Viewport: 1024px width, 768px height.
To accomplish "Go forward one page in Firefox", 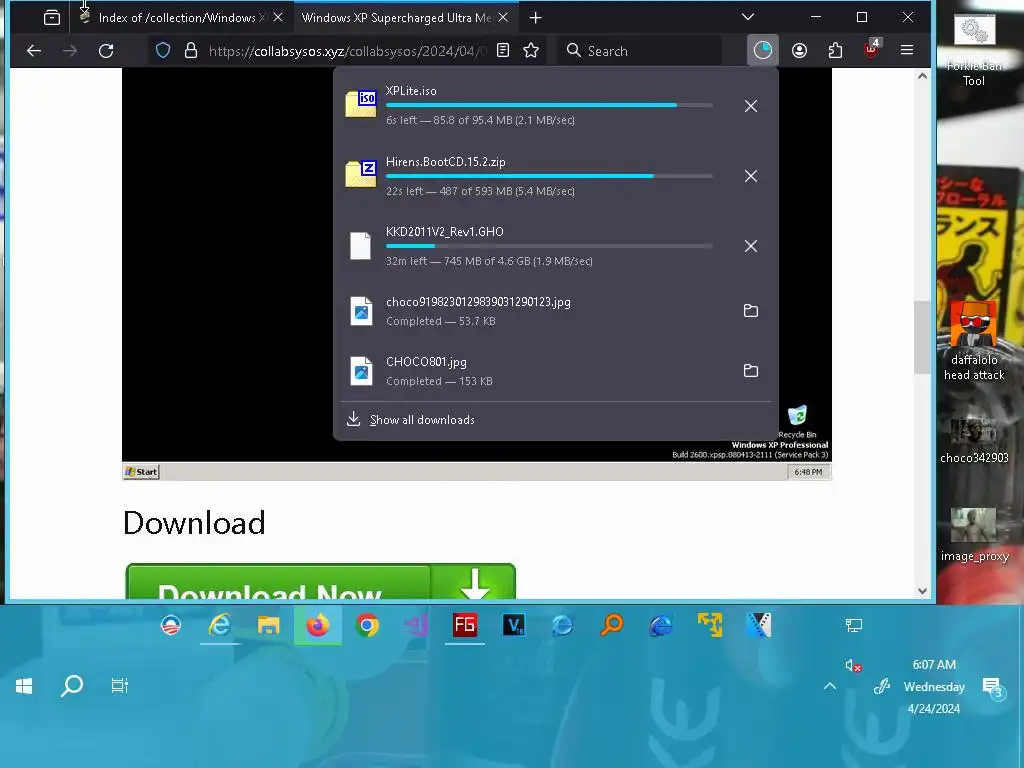I will (70, 50).
